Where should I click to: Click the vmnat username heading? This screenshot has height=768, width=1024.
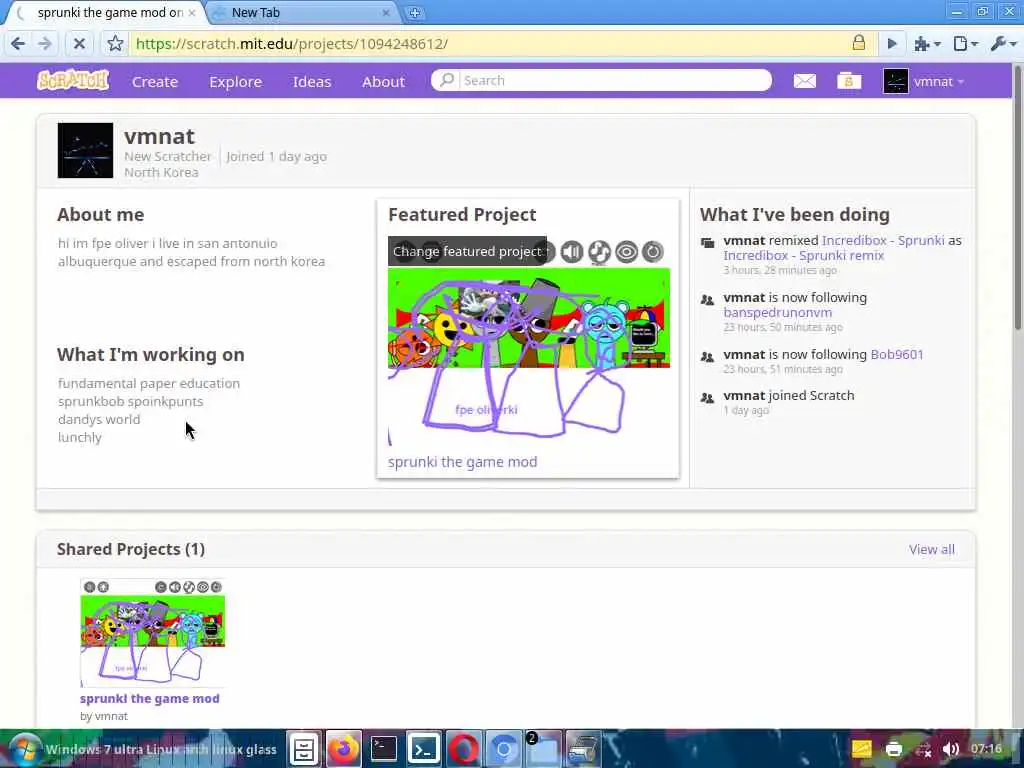pos(159,136)
